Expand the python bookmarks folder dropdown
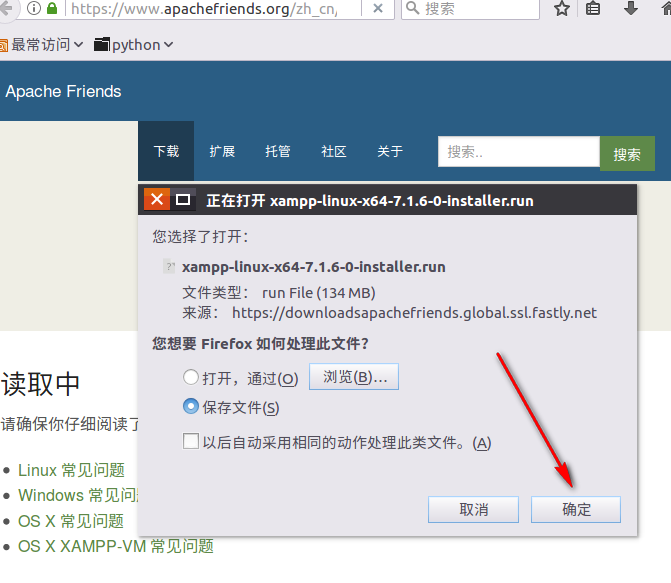Viewport: 671px width, 583px height. coord(169,45)
